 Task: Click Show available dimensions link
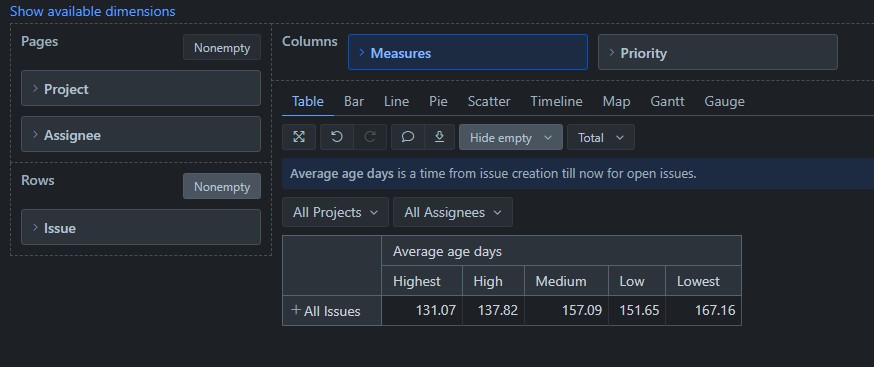click(x=93, y=11)
